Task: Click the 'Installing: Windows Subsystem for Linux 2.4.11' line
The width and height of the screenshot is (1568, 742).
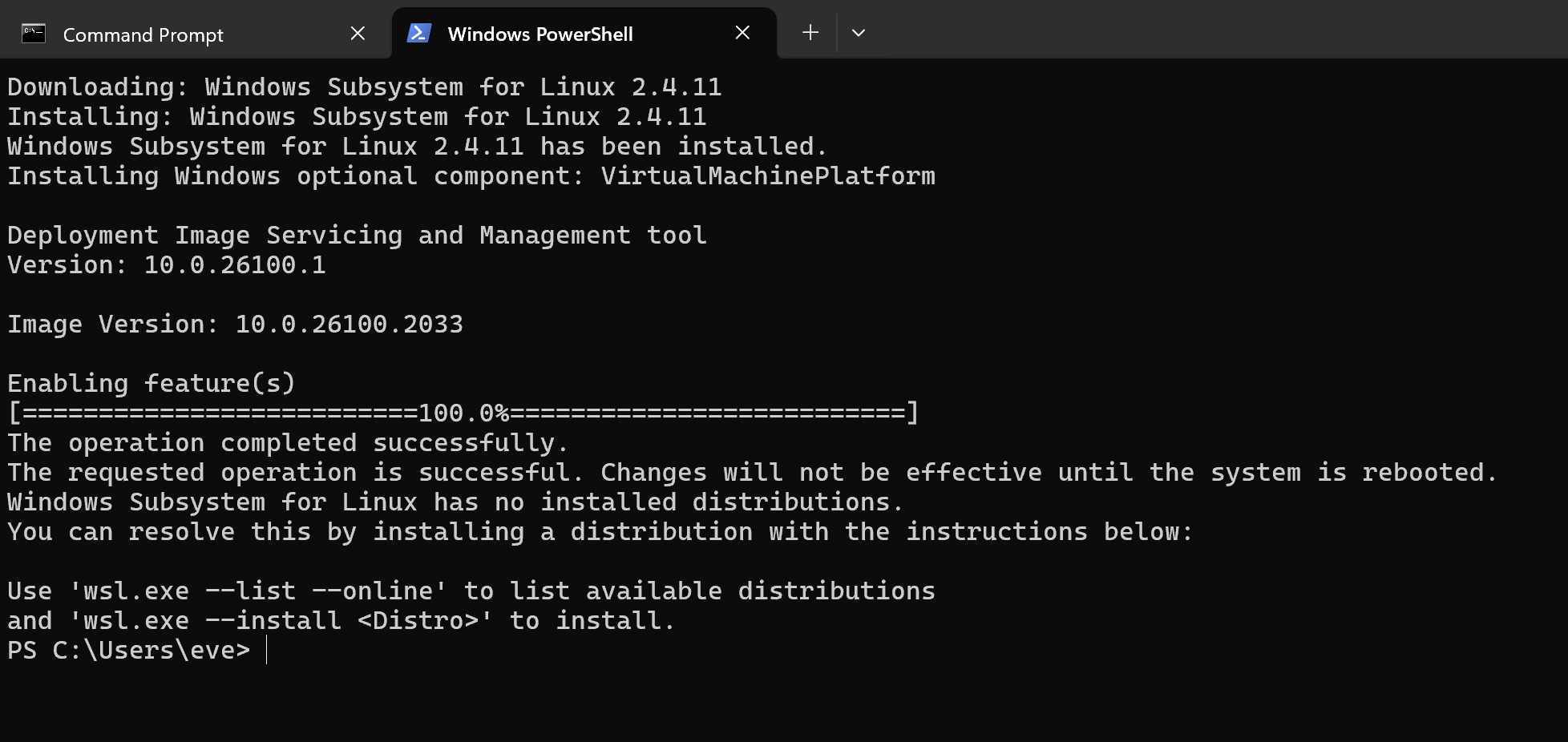Action: click(357, 116)
